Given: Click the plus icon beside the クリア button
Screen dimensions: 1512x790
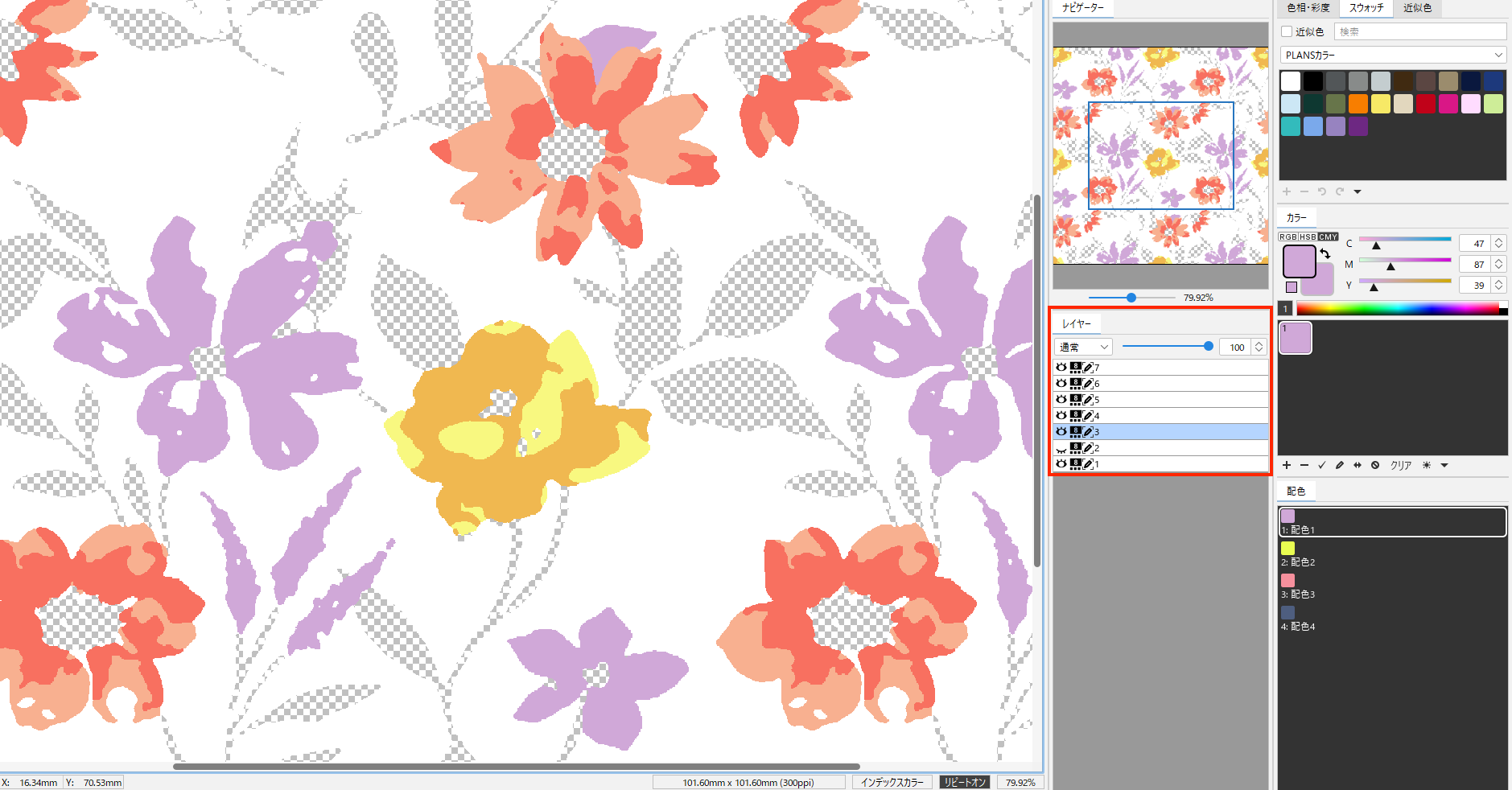Looking at the screenshot, I should click(x=1287, y=465).
